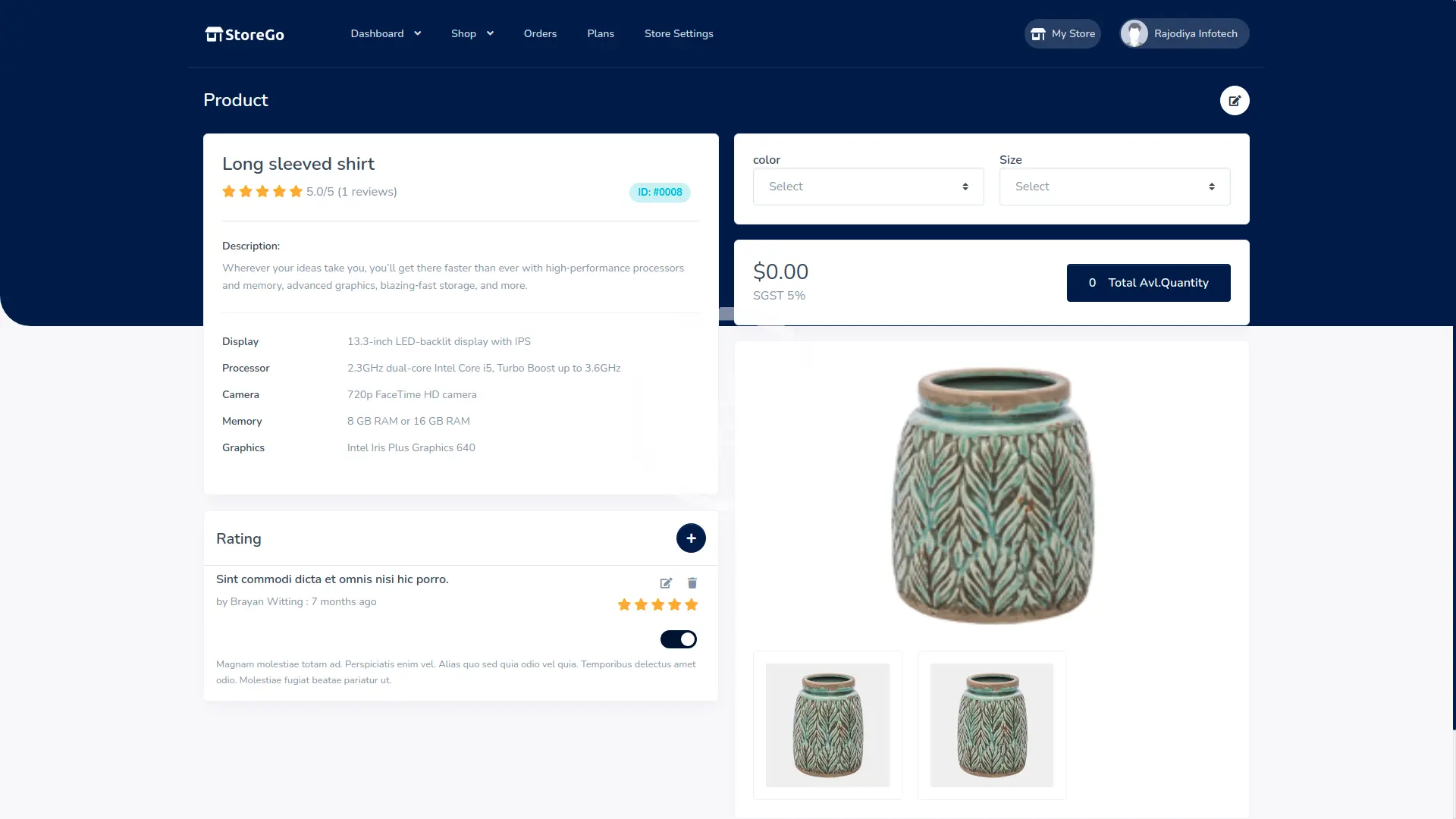Open Rajodiya Infotech profile menu
Viewport: 1456px width, 819px height.
point(1195,33)
